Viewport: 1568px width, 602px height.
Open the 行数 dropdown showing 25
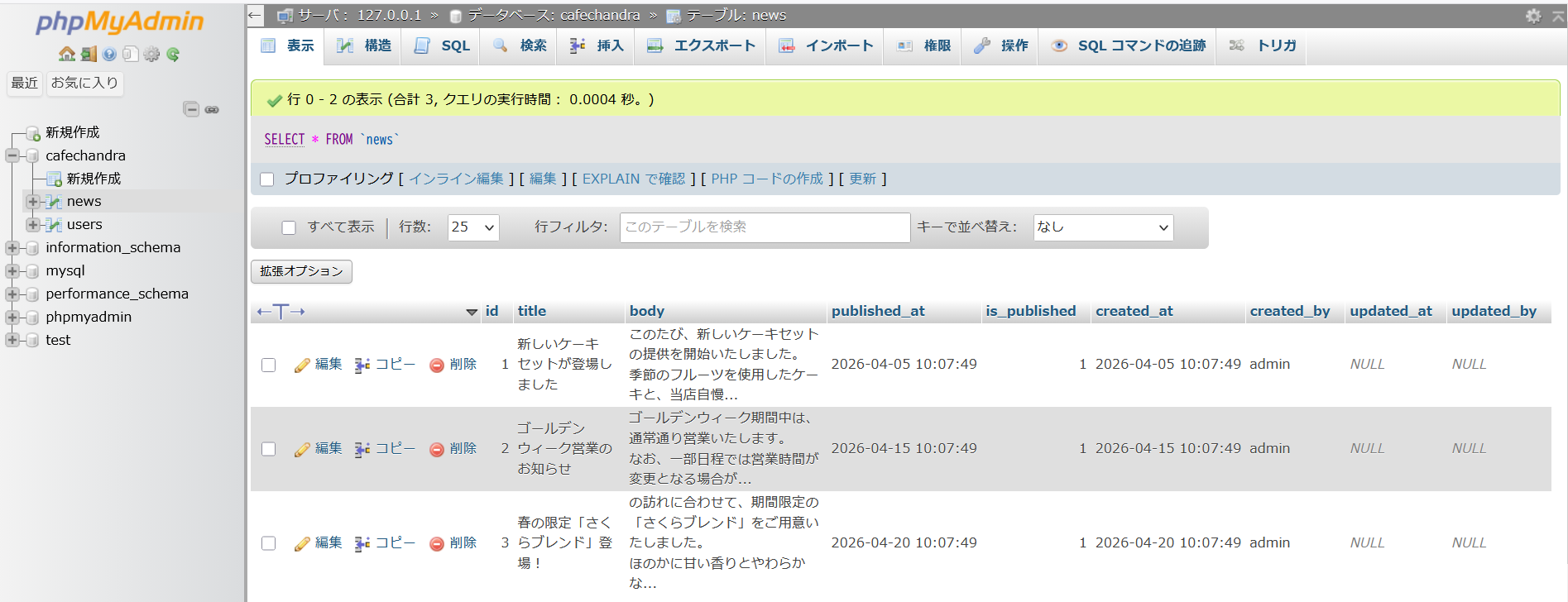(x=473, y=227)
